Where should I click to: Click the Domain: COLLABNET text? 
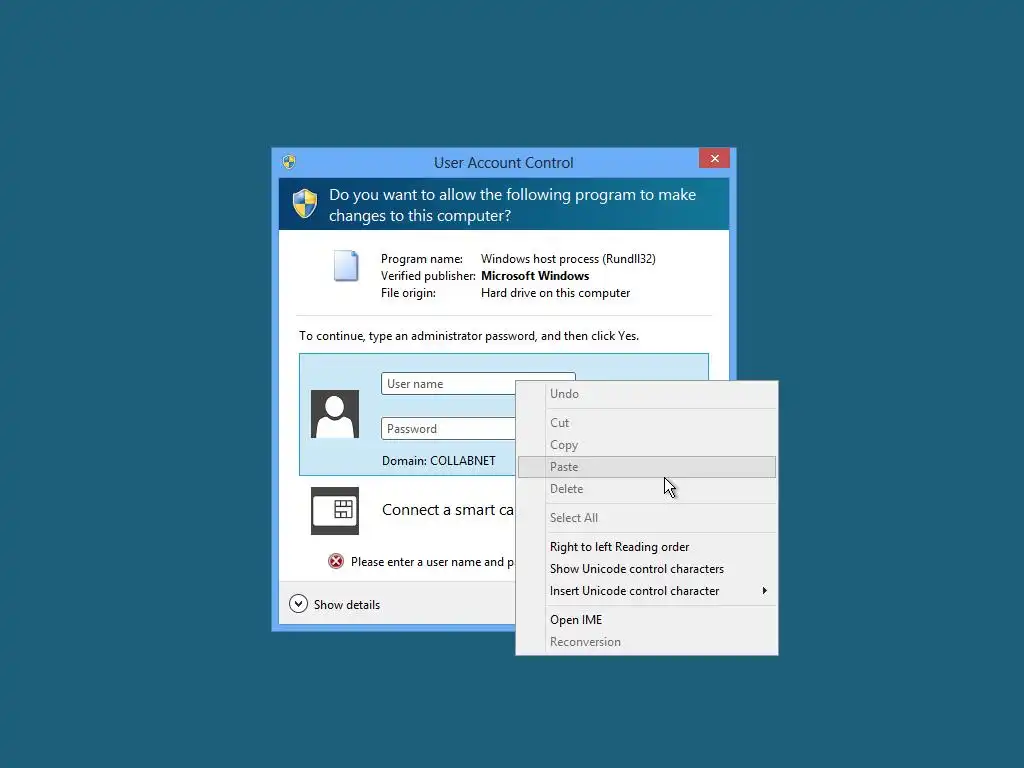click(x=439, y=460)
